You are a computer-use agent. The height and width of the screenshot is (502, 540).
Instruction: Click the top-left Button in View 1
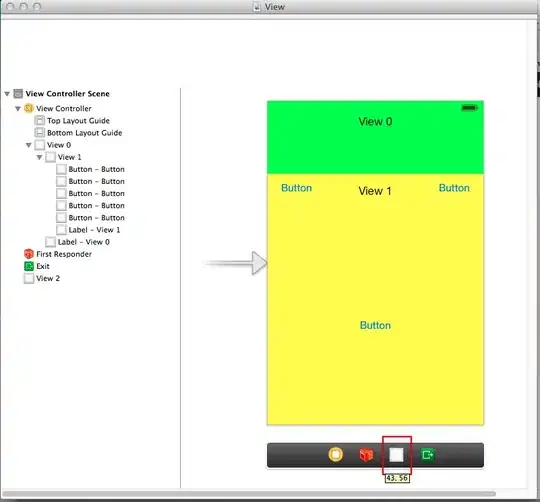coord(297,188)
